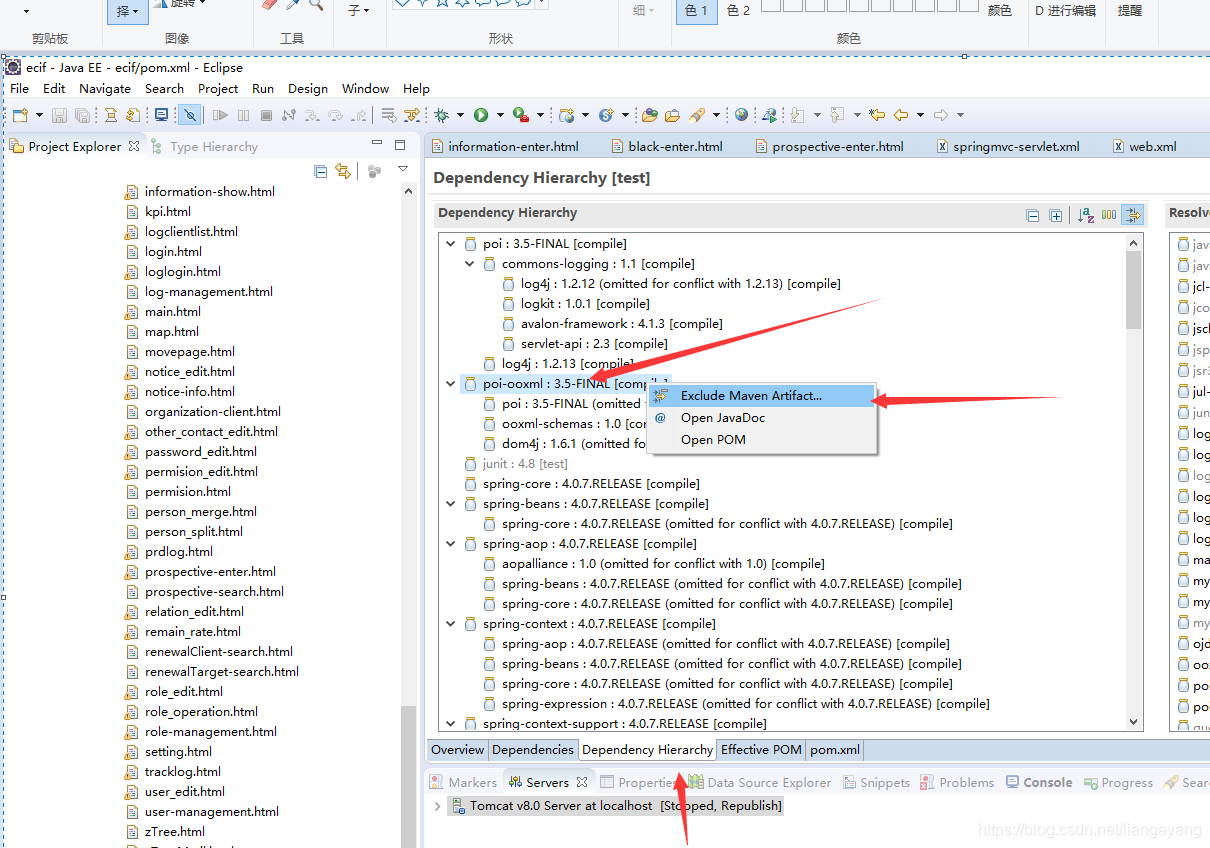Toggle Show GroupId in Dependency Hierarchy
This screenshot has width=1210, height=848.
pos(1109,215)
